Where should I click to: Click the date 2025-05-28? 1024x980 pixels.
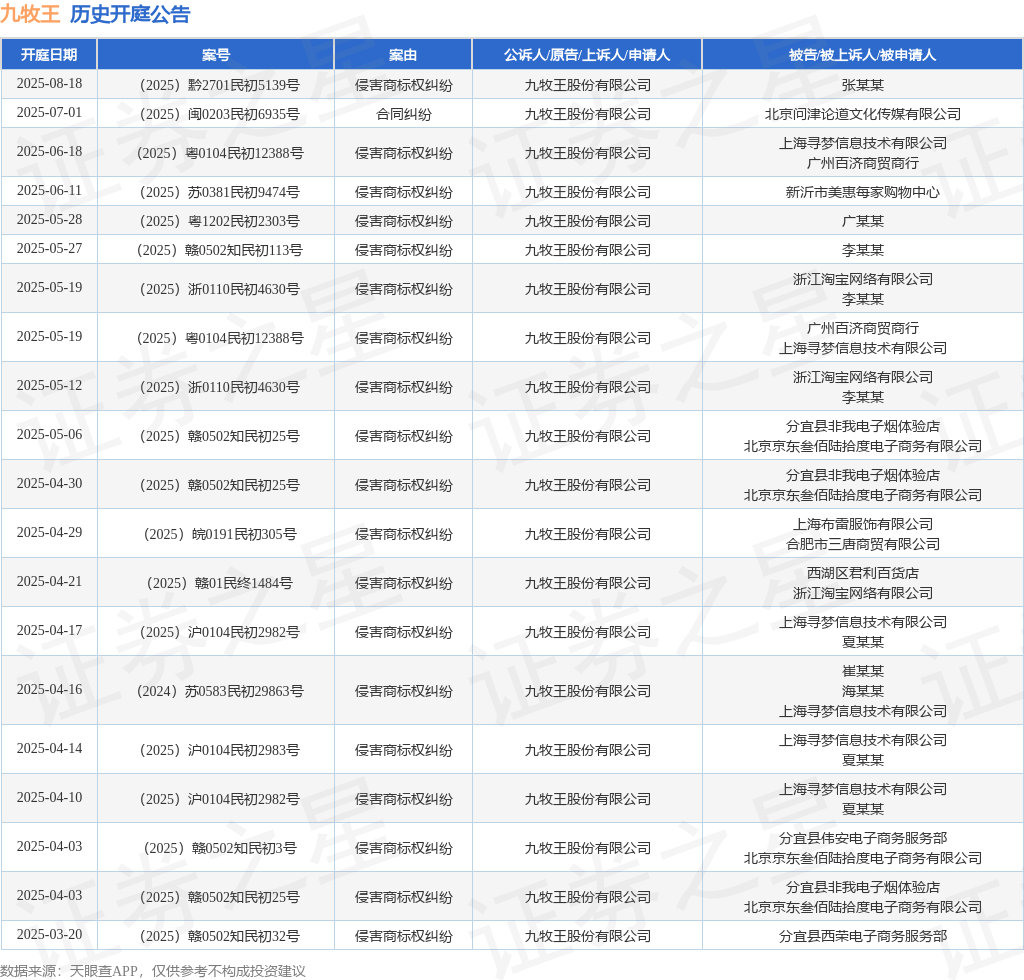(x=50, y=219)
